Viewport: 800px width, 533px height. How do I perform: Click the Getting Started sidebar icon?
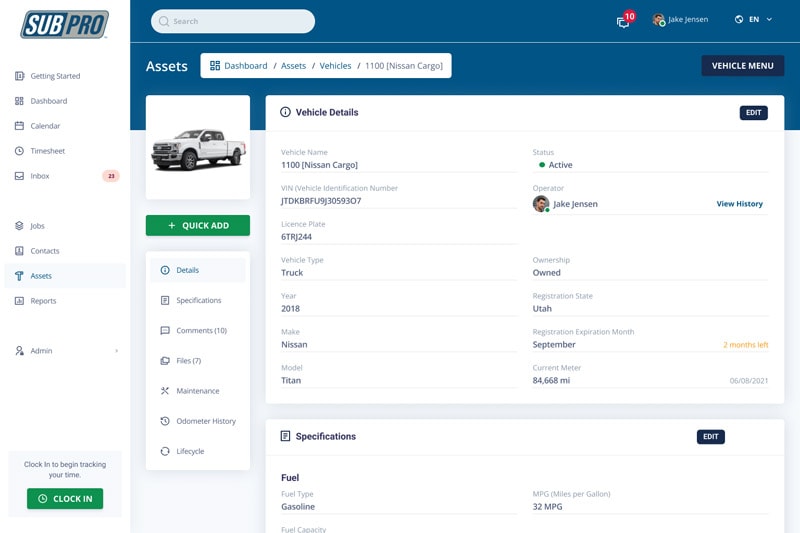19,76
